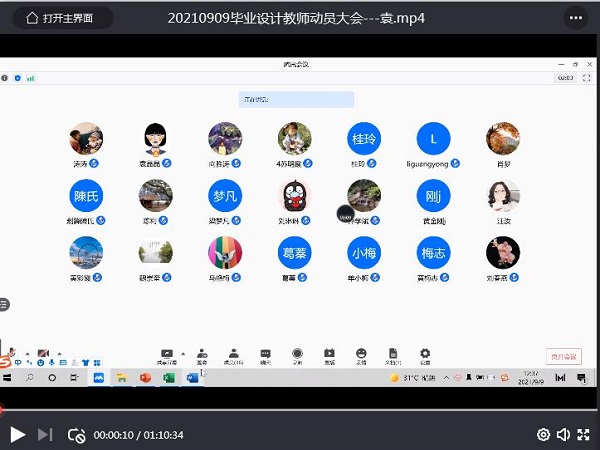
Task: Expand the system tray hidden icons chevron
Action: [x=446, y=378]
